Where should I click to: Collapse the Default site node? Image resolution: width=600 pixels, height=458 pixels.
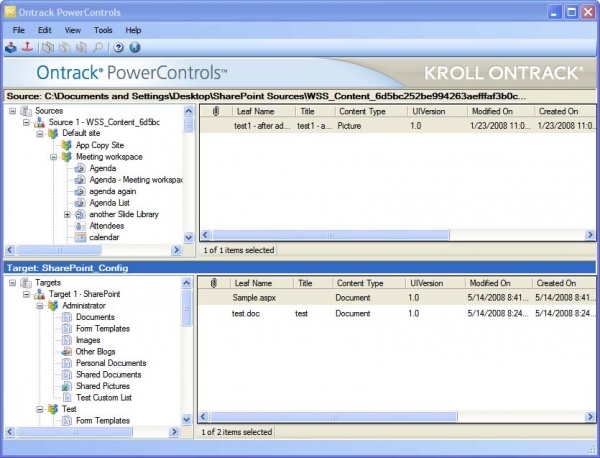[40, 134]
